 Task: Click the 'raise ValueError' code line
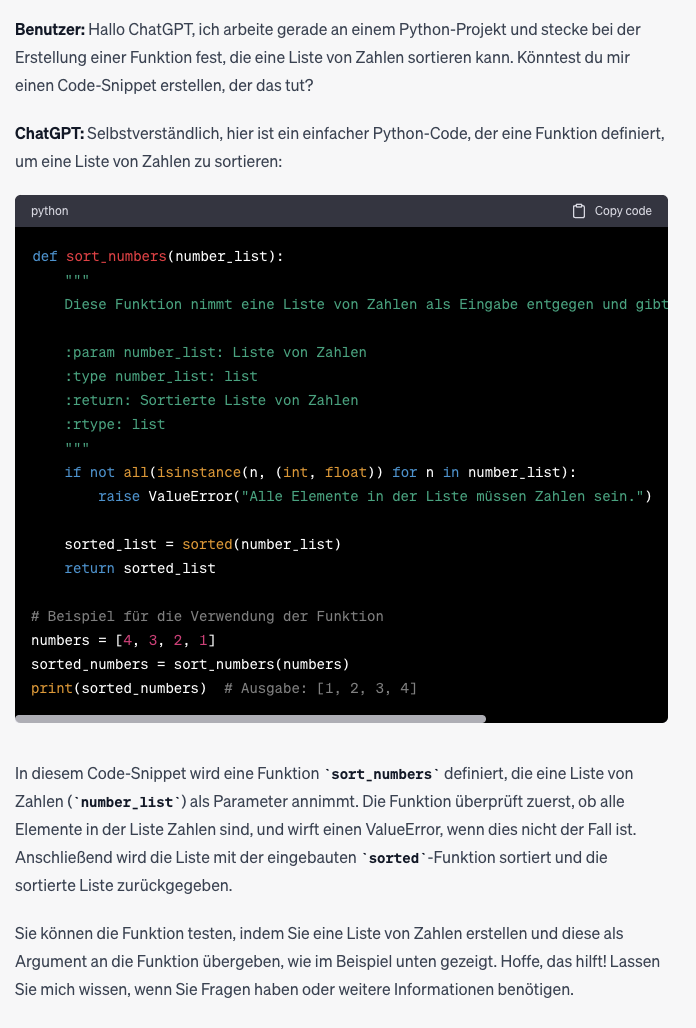375,496
